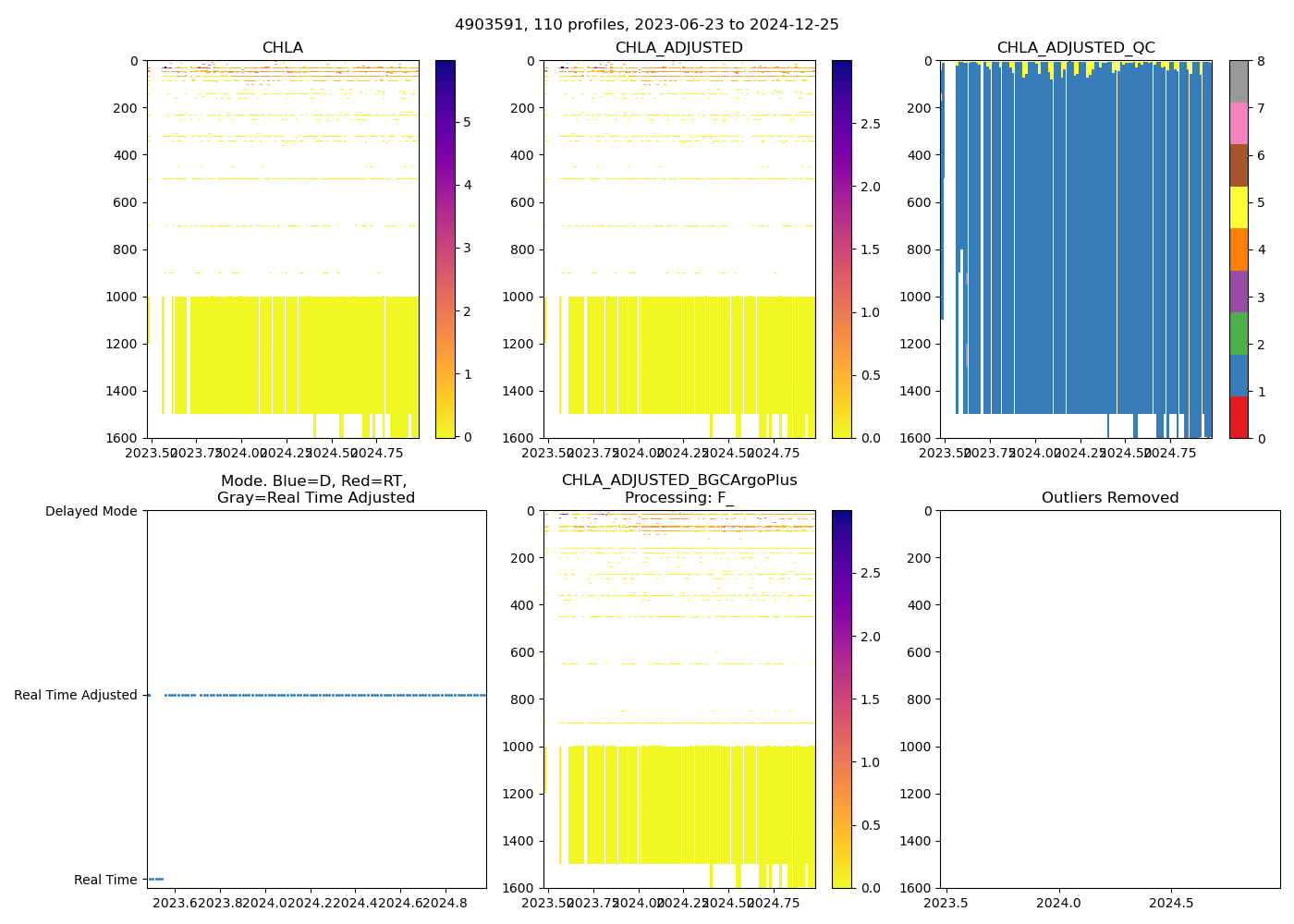Click the Mode plot title text

point(315,490)
